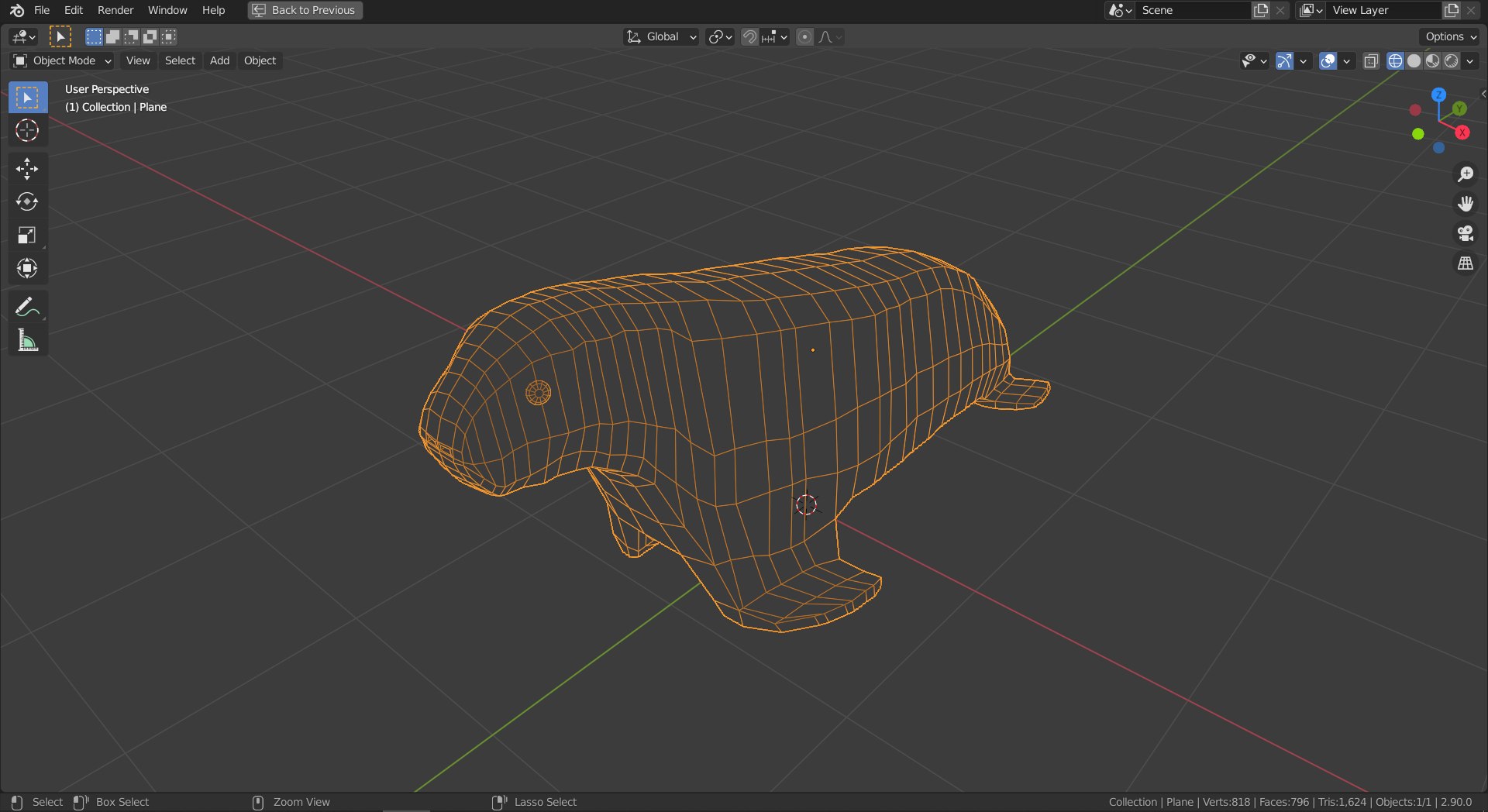
Task: Click the X axis on navigation gizmo
Action: pos(1462,132)
